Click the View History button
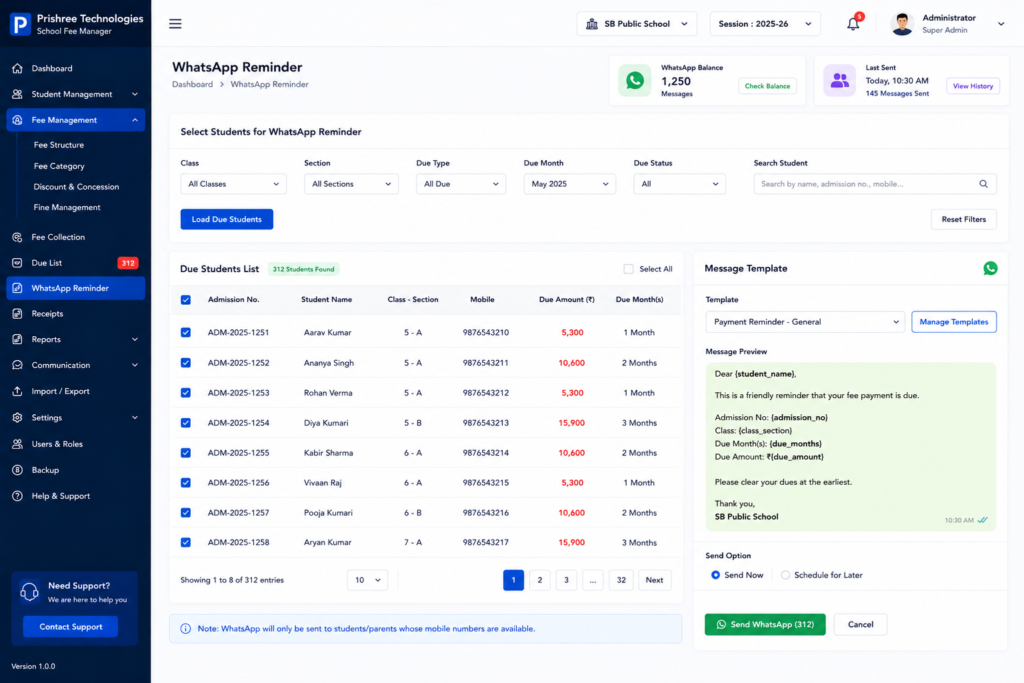 coord(972,86)
